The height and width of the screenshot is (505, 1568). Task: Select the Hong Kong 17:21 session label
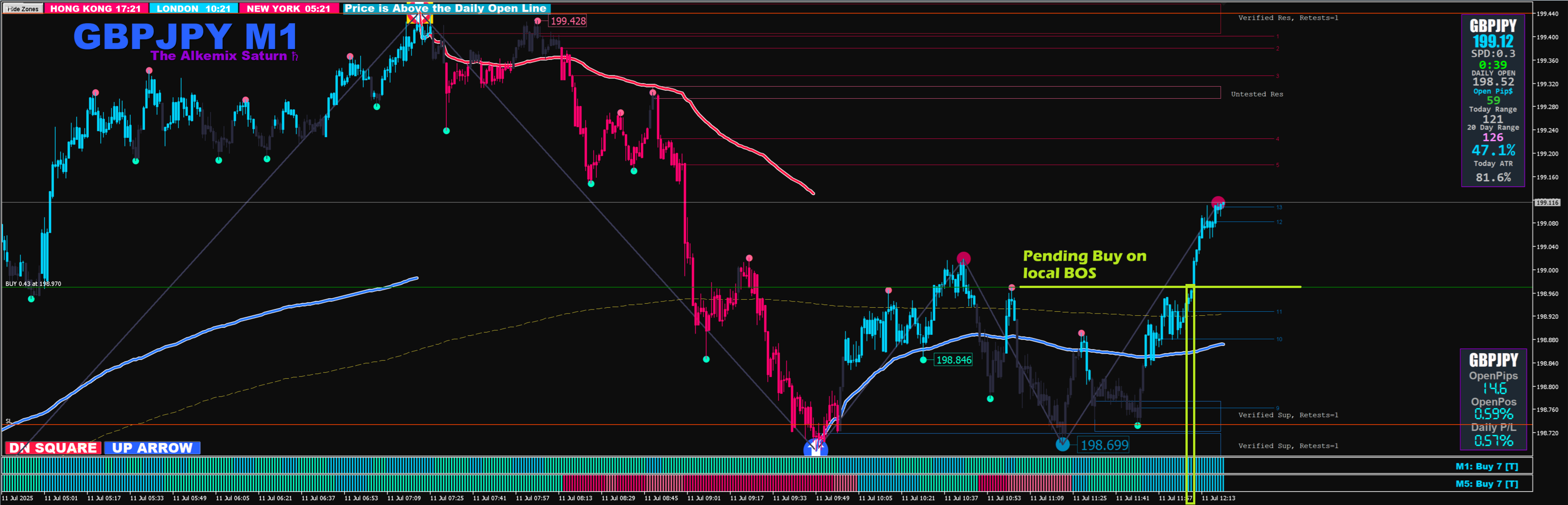click(x=95, y=8)
